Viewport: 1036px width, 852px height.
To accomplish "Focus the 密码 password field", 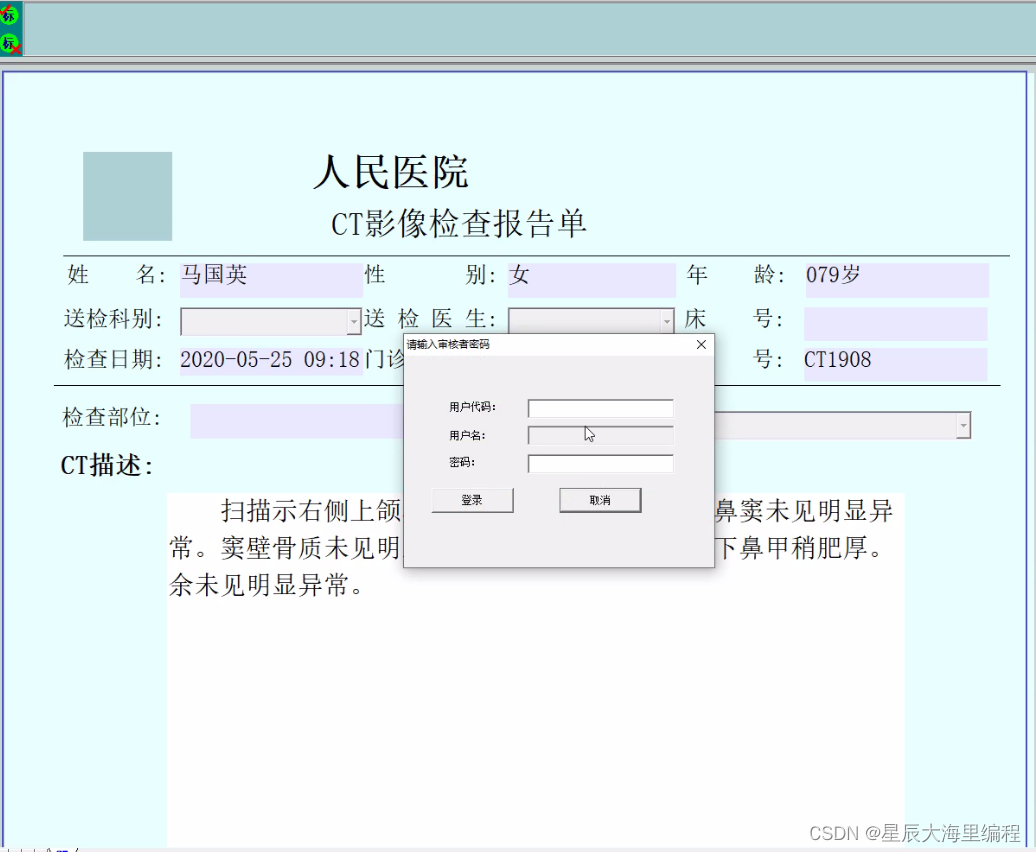I will 601,463.
